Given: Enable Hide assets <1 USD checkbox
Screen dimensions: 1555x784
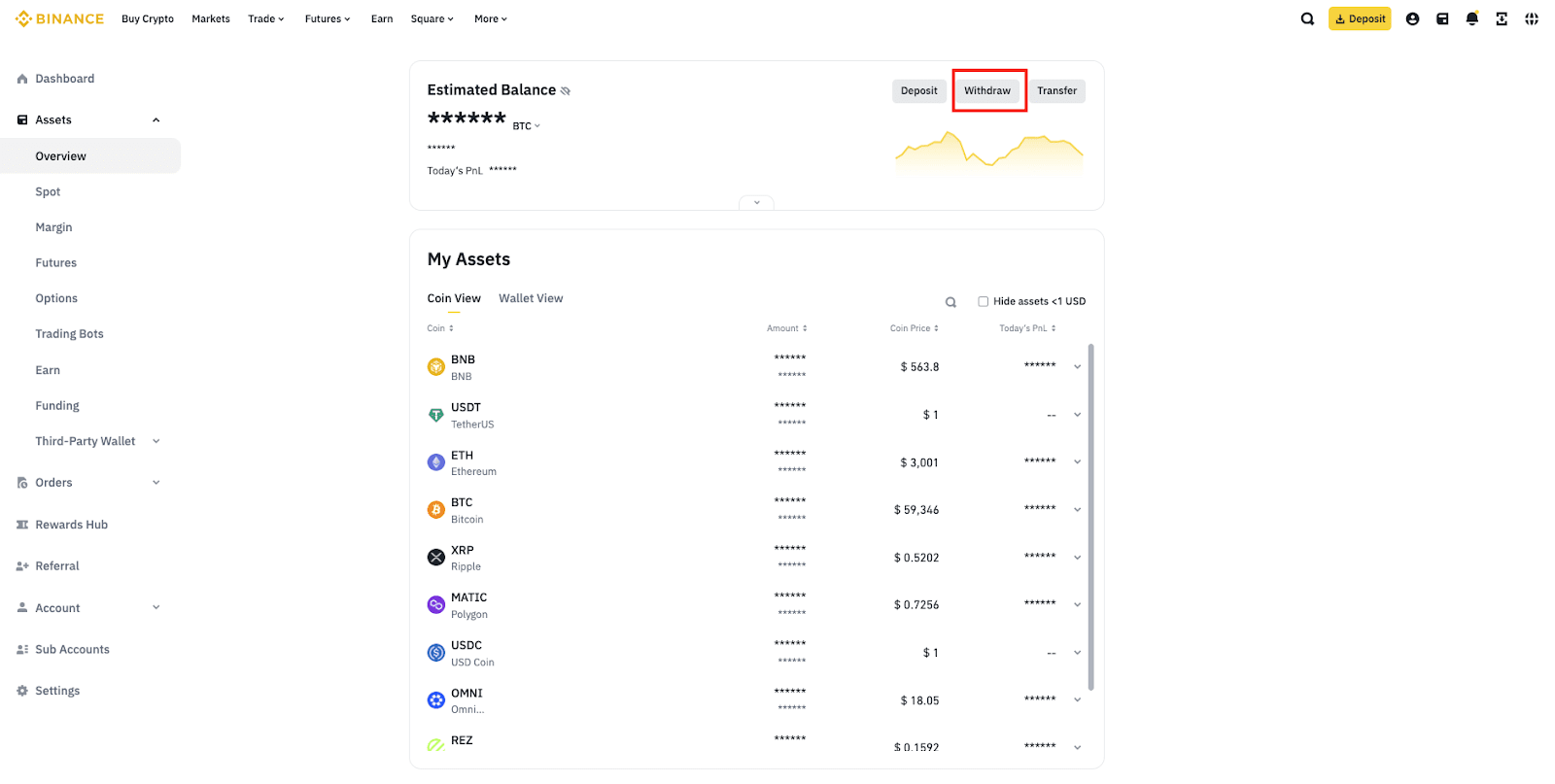Looking at the screenshot, I should 983,301.
